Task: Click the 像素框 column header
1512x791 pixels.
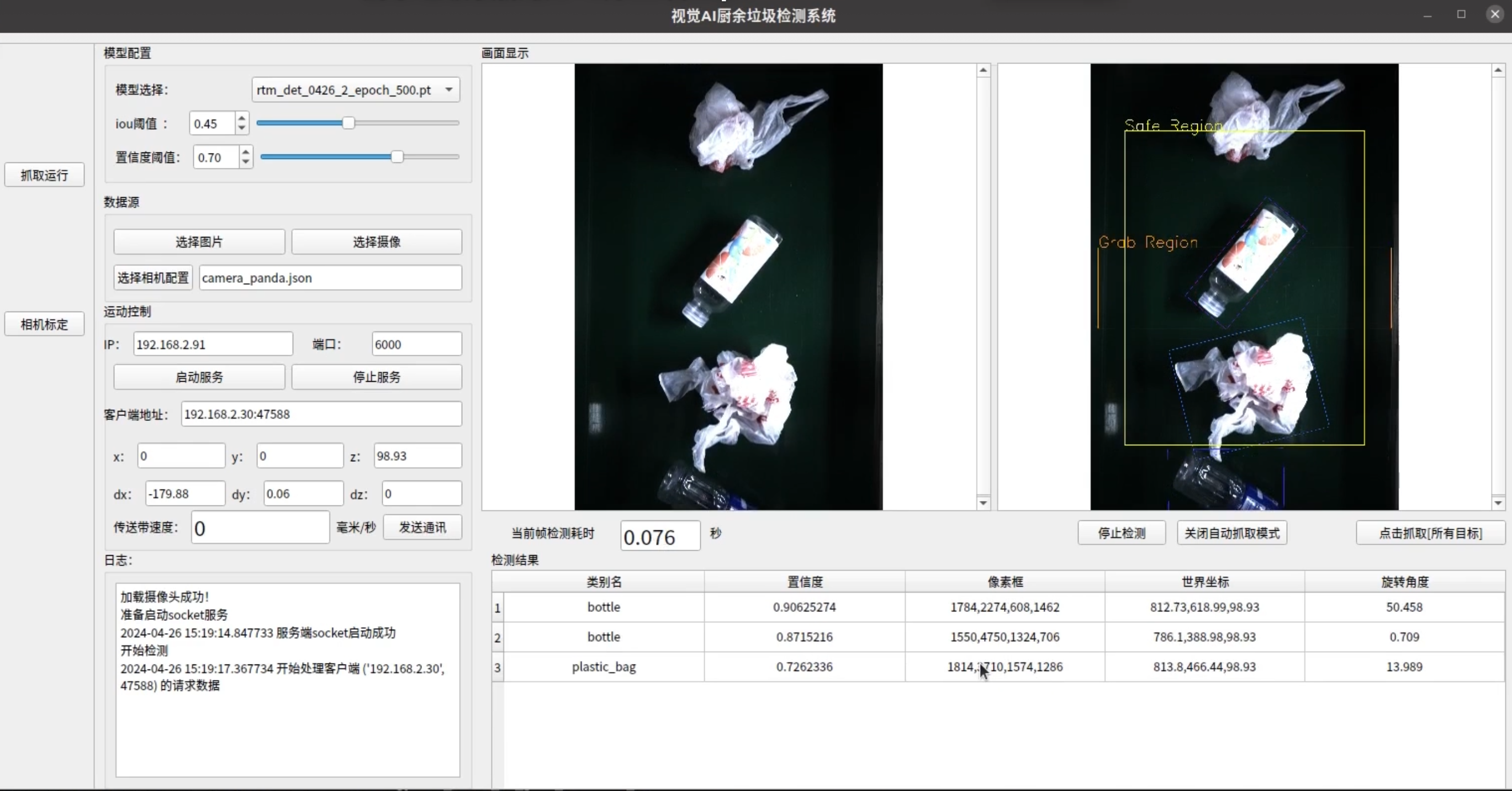Action: [1005, 582]
